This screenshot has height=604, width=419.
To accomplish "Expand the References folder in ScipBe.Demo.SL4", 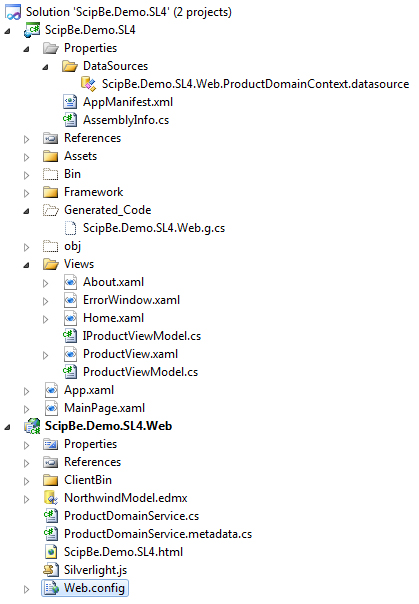I will (x=27, y=139).
